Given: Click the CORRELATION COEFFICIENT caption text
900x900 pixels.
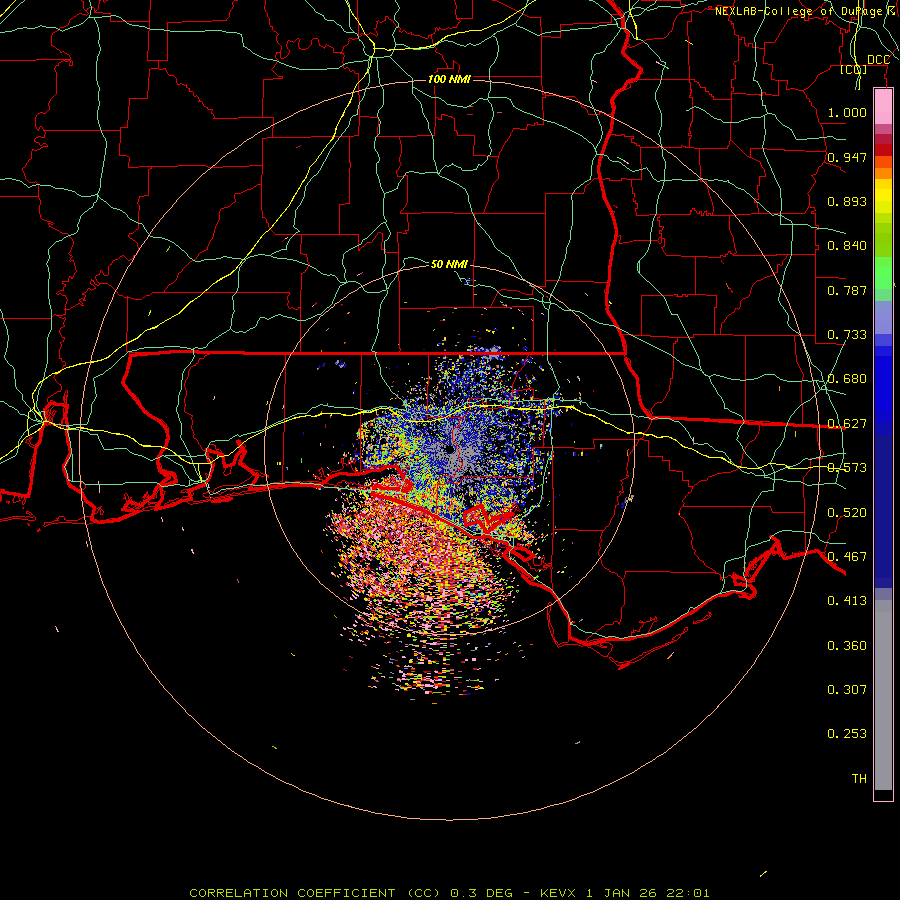Looking at the screenshot, I should click(x=292, y=893).
